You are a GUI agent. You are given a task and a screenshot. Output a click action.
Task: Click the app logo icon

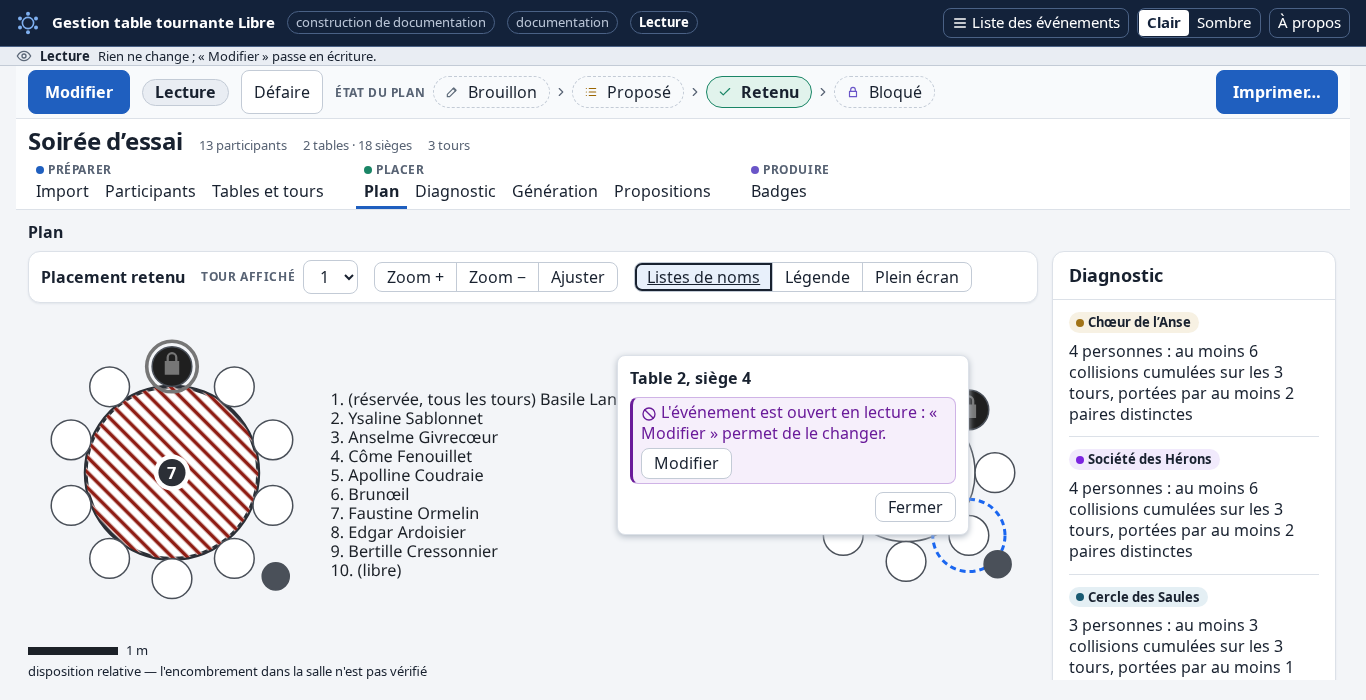(28, 23)
